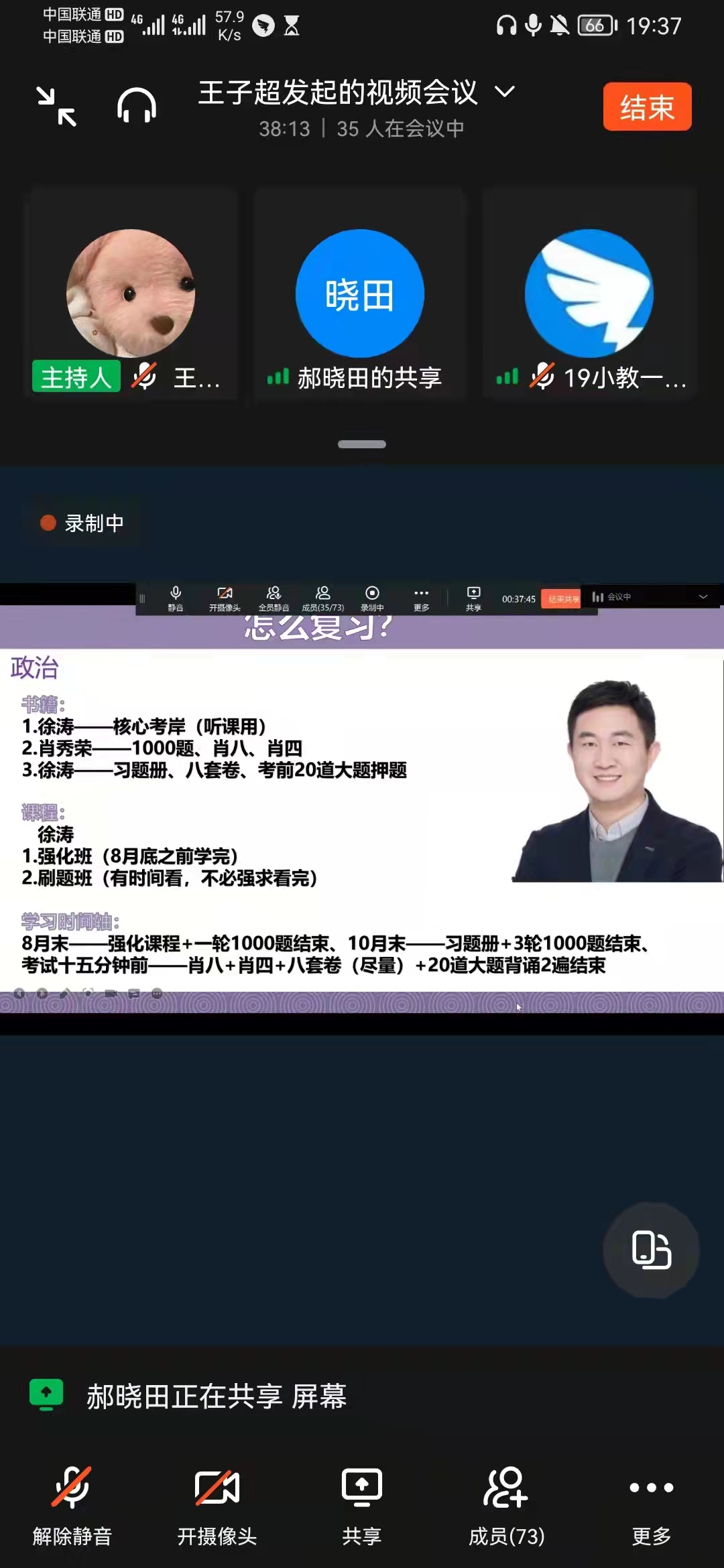Tap the 郝晓田正在共享屏幕 sharing notice
The image size is (724, 1568).
[x=216, y=1396]
